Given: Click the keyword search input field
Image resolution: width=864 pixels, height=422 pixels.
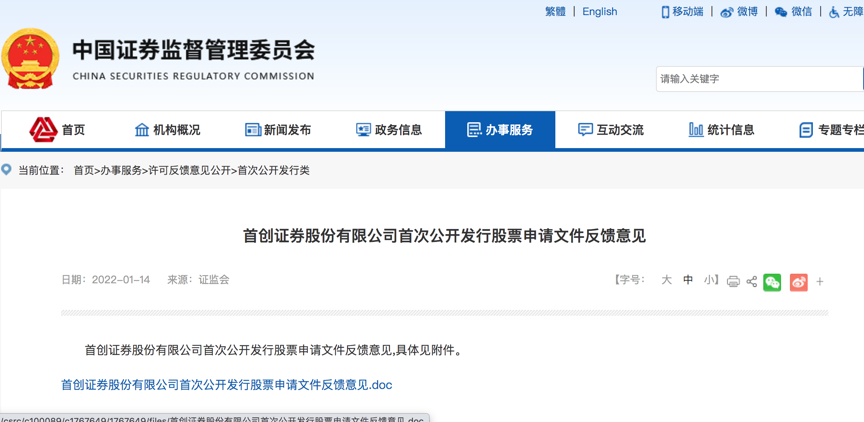Looking at the screenshot, I should click(758, 79).
